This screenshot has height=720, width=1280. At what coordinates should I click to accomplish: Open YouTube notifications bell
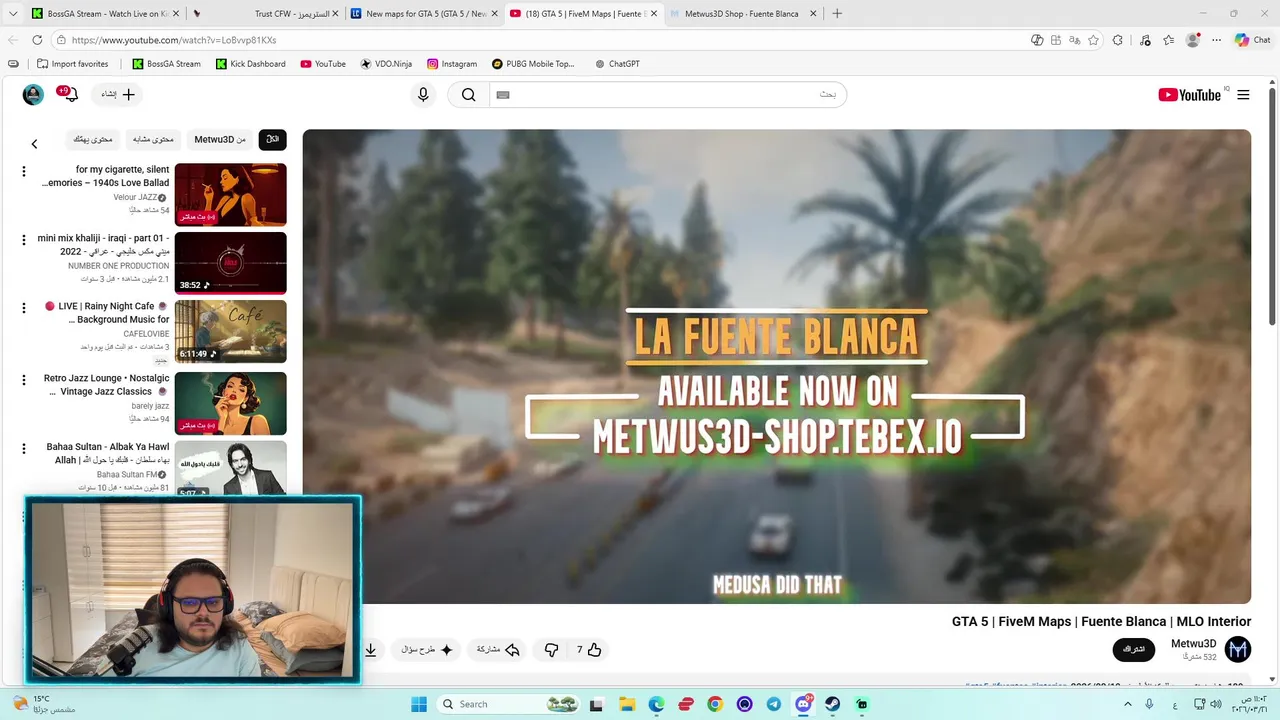coord(70,95)
